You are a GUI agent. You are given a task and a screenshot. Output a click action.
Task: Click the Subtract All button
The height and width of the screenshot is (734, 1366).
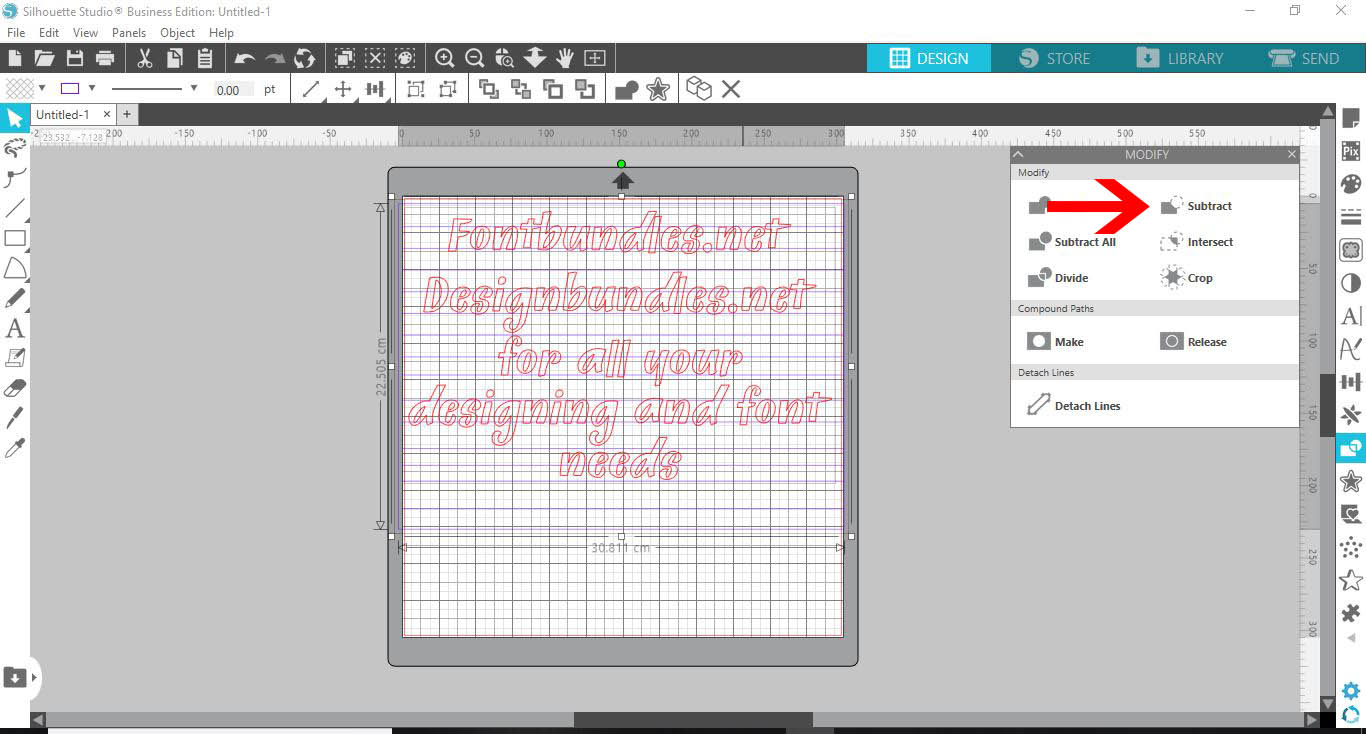coord(1071,242)
